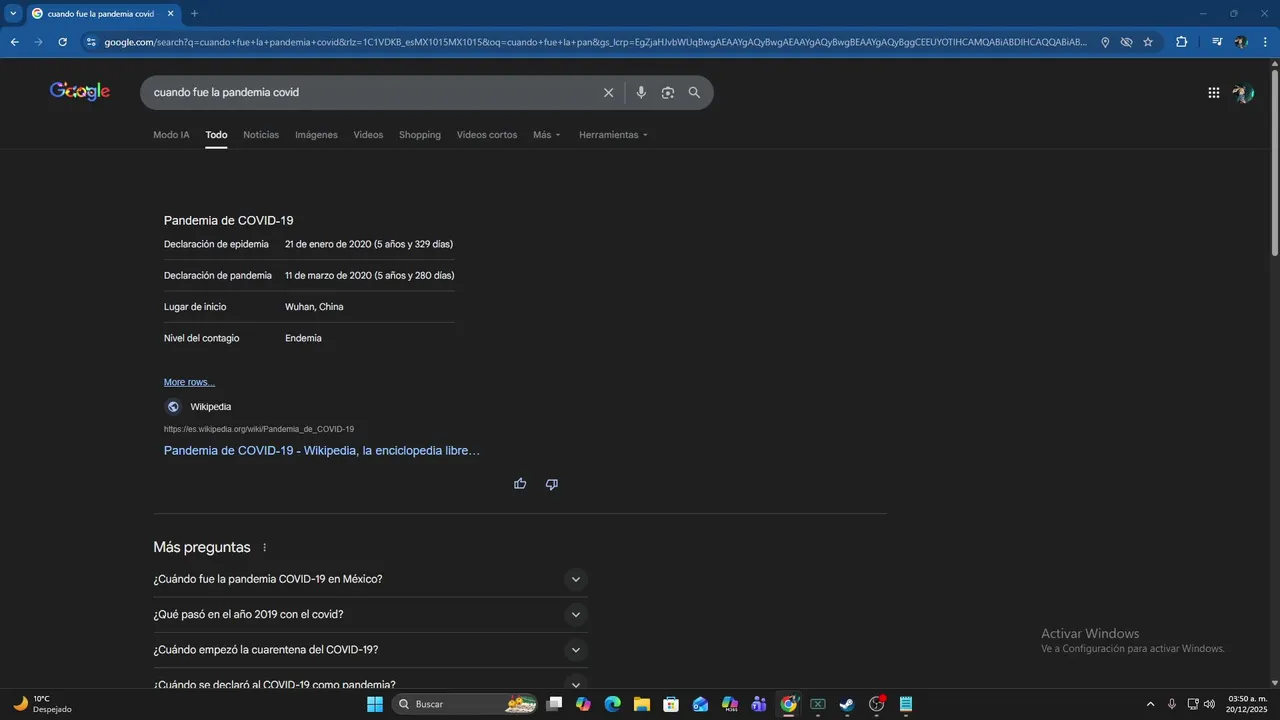Open location permission icon in address bar

(1105, 42)
